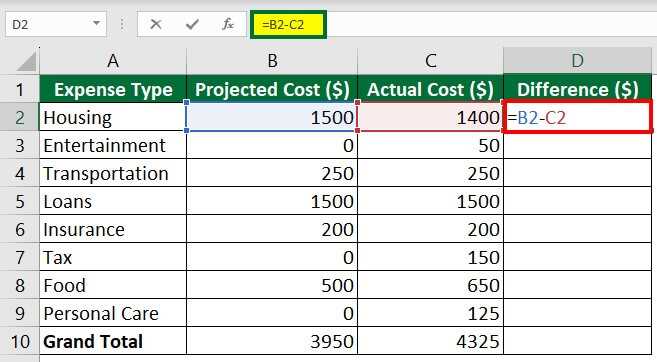The height and width of the screenshot is (362, 657).
Task: Click Grand Total actual 4325
Action: (430, 341)
